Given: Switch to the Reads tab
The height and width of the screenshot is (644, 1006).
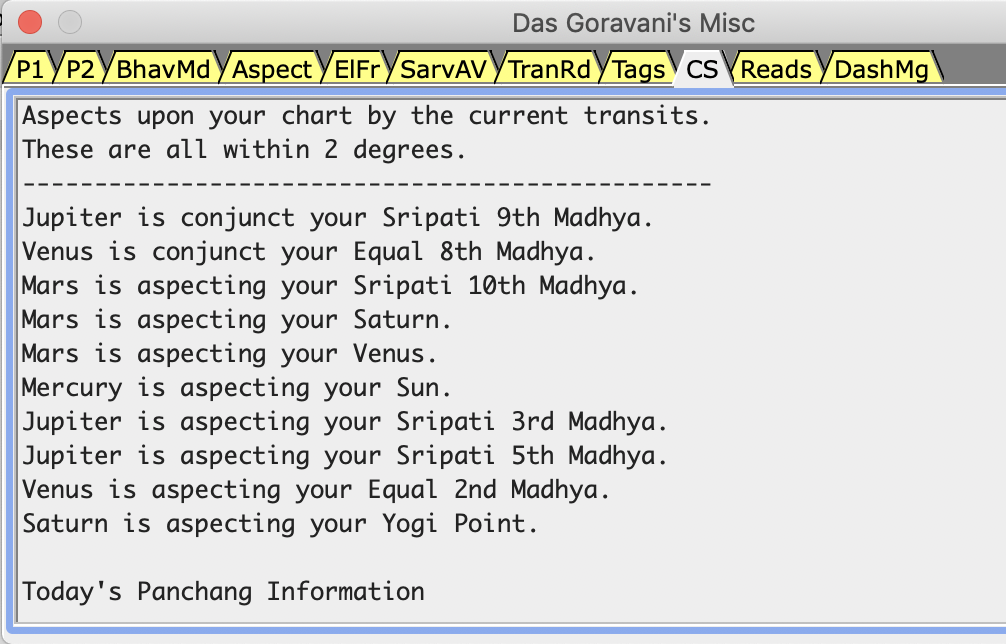Looking at the screenshot, I should (x=776, y=69).
